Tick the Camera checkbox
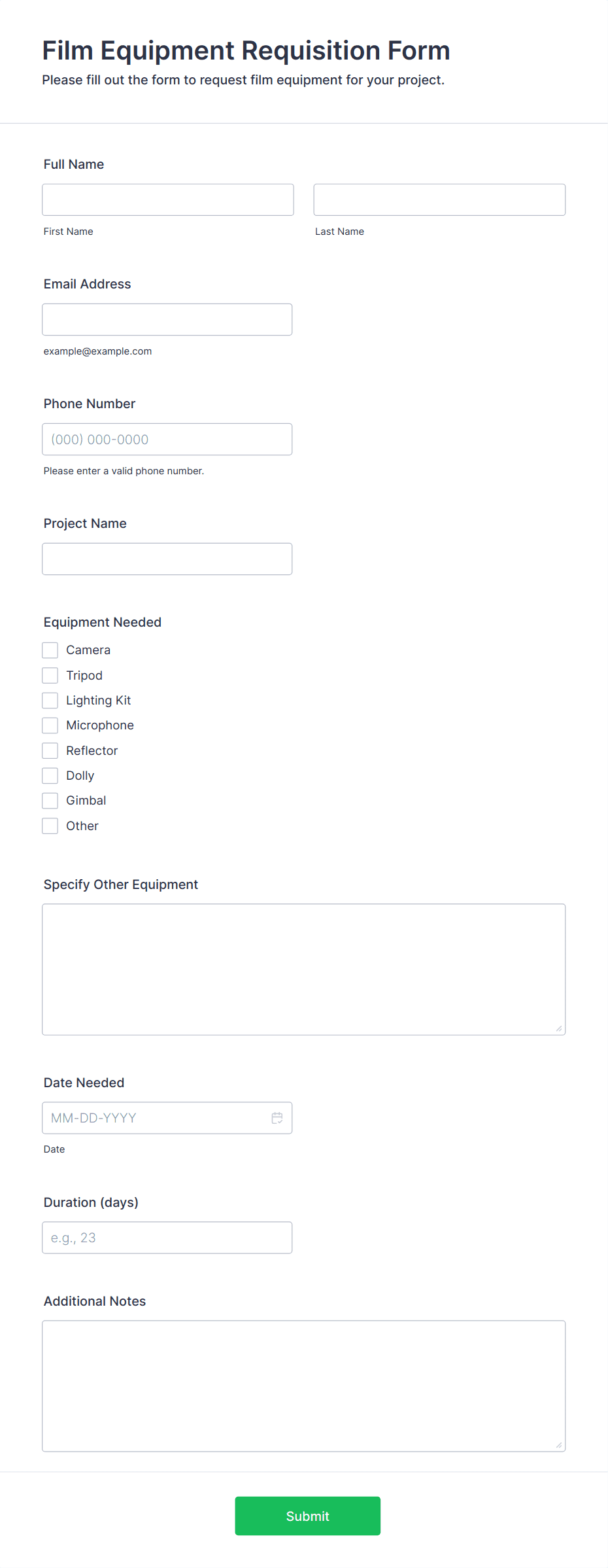This screenshot has height=1568, width=608. (50, 650)
